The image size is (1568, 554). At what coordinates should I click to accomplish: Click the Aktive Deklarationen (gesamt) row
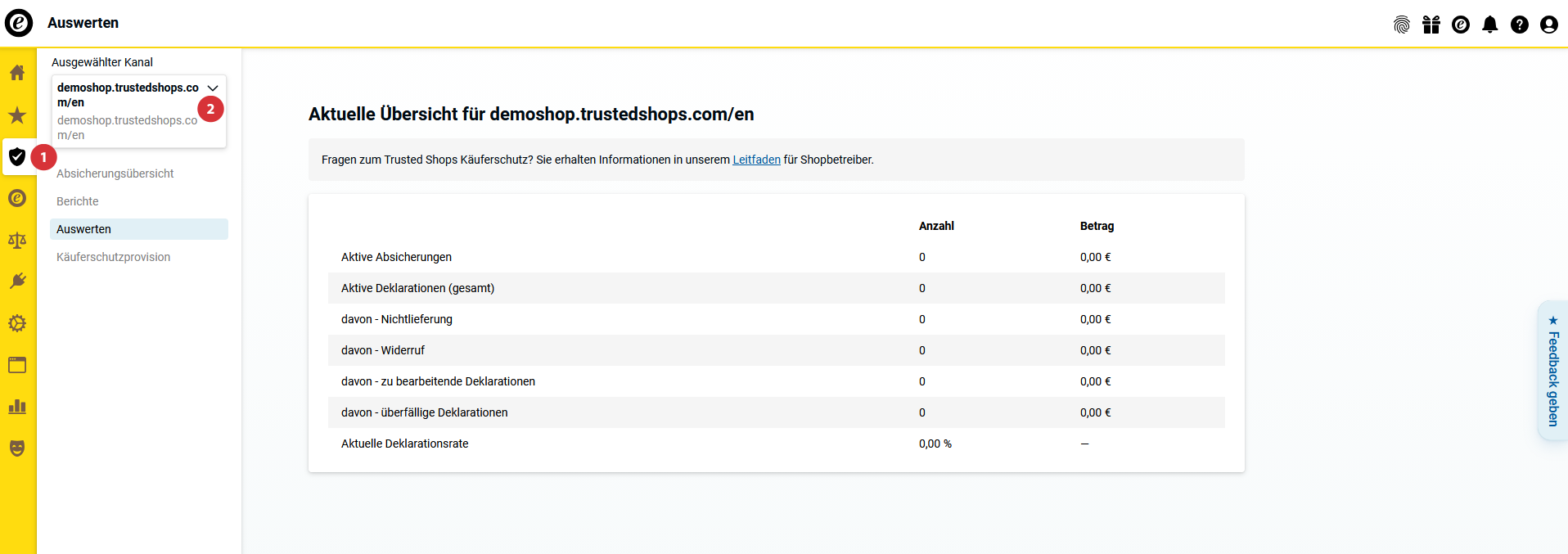pos(777,288)
